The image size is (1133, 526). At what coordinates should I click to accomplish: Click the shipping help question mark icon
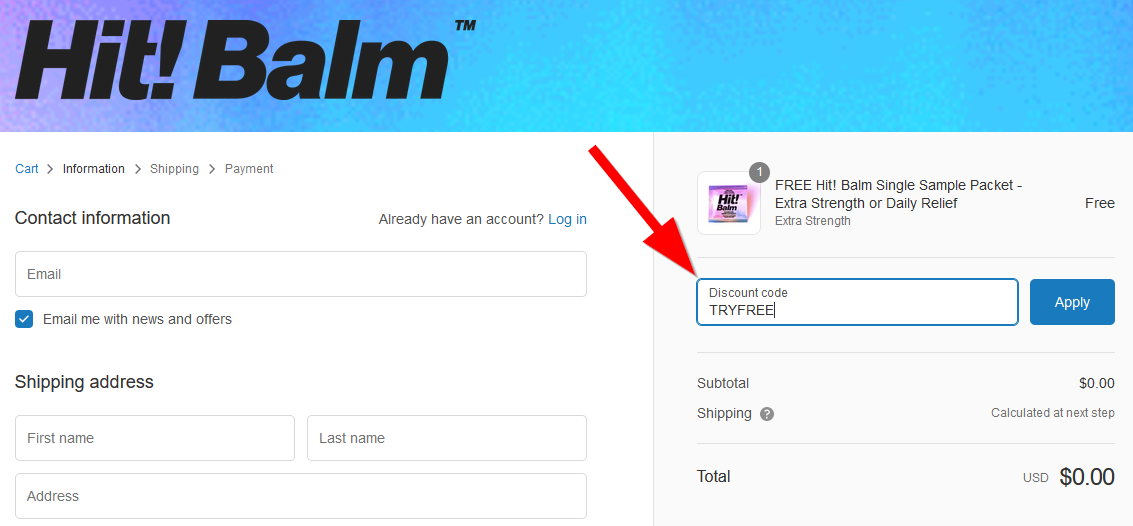tap(767, 415)
